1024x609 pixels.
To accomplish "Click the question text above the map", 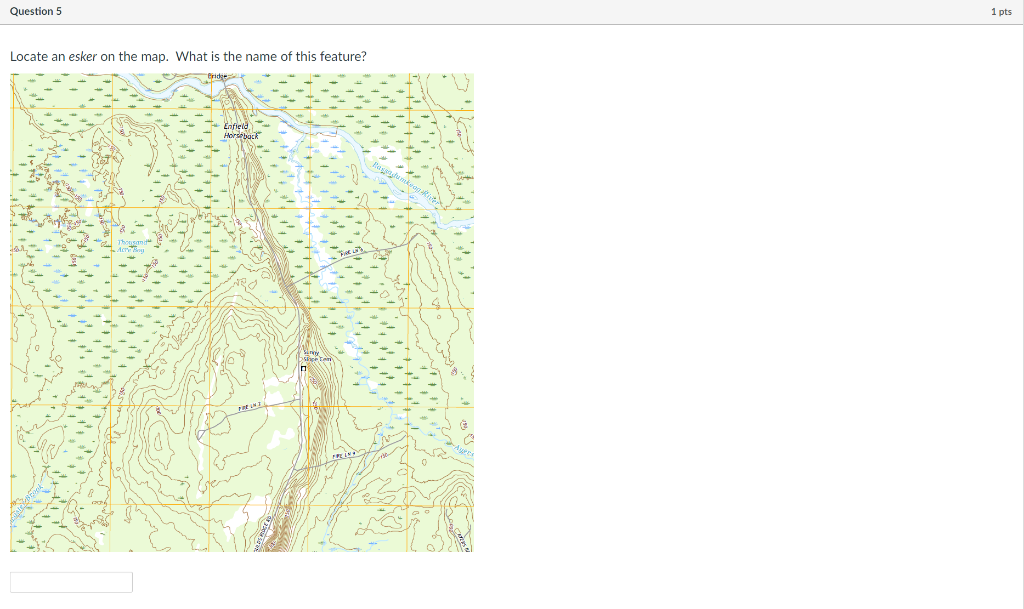I will click(x=188, y=56).
